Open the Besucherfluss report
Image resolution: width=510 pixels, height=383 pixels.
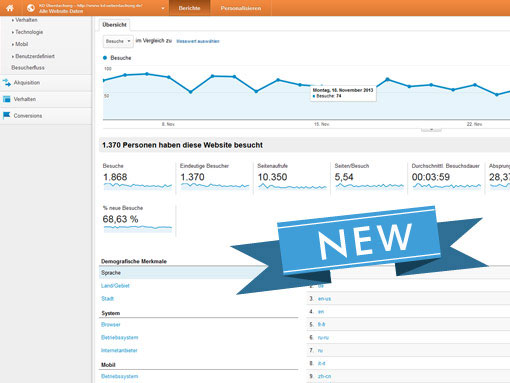pyautogui.click(x=28, y=68)
